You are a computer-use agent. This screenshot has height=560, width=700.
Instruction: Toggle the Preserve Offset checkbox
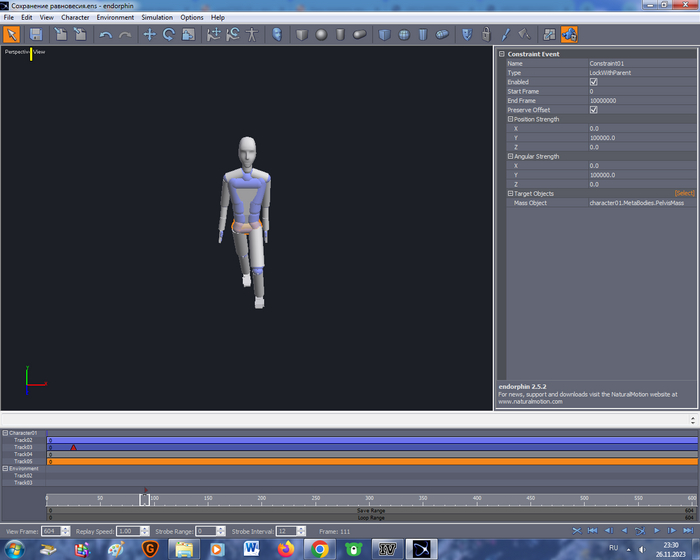coord(593,110)
